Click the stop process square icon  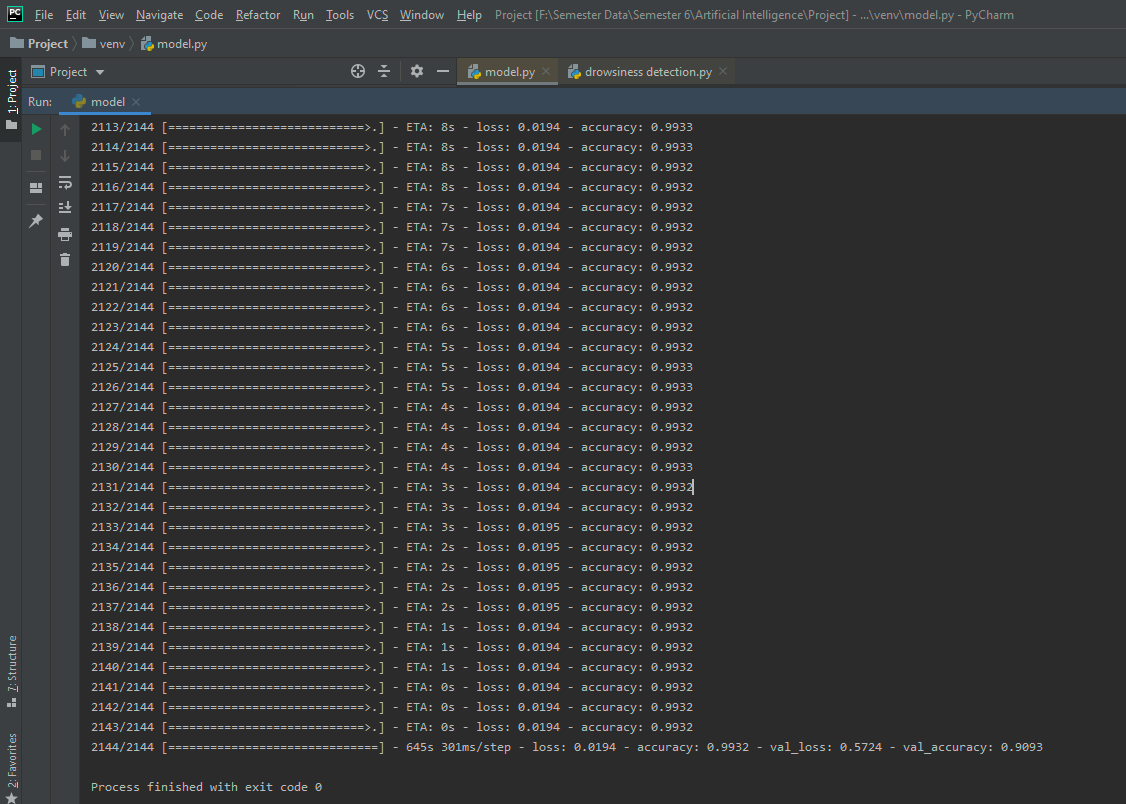pyautogui.click(x=36, y=155)
